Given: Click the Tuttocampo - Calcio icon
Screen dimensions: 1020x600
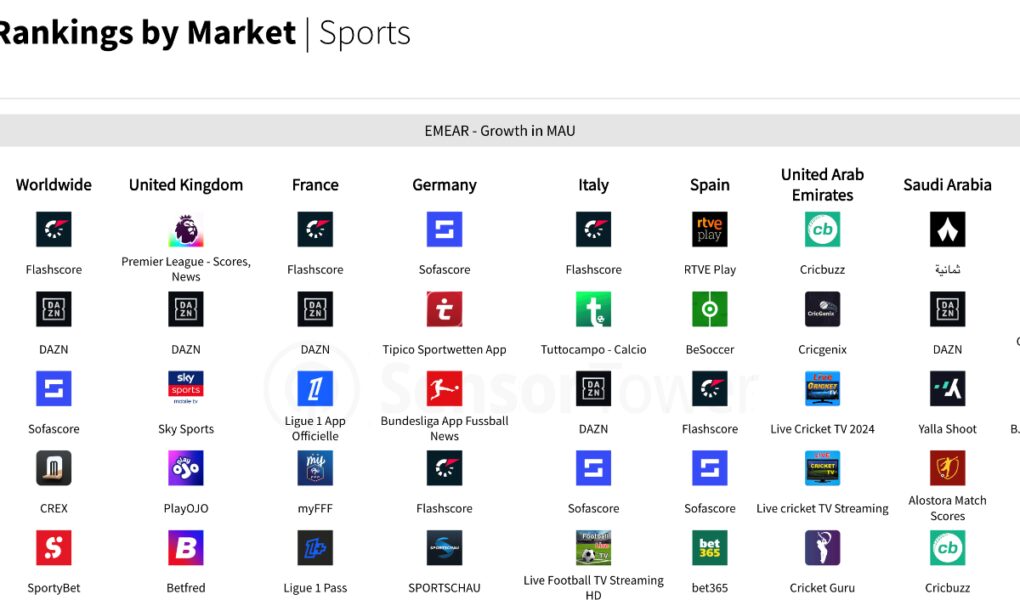Looking at the screenshot, I should 593,309.
